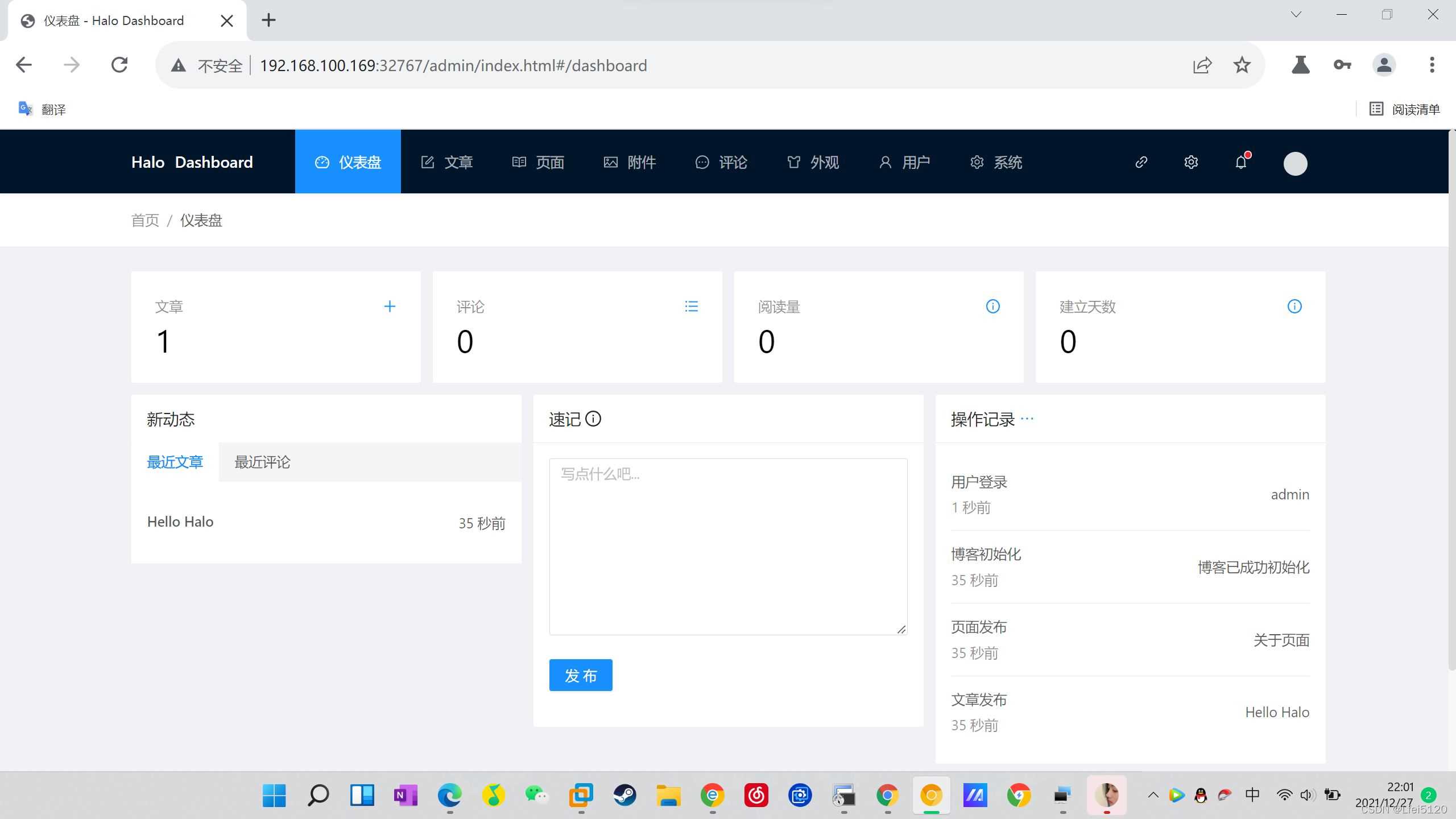Click the link icon in header

coord(1141,162)
